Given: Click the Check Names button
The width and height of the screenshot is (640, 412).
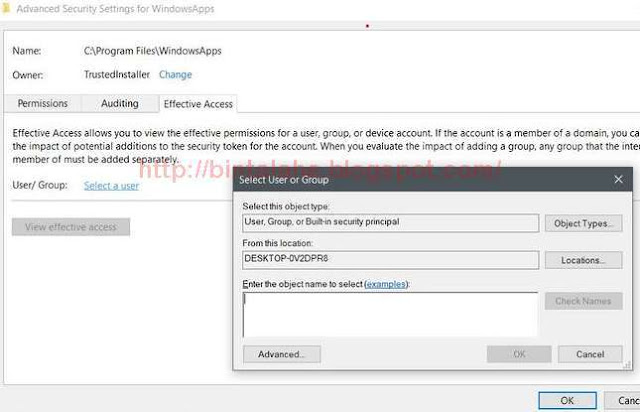Looking at the screenshot, I should (x=583, y=301).
